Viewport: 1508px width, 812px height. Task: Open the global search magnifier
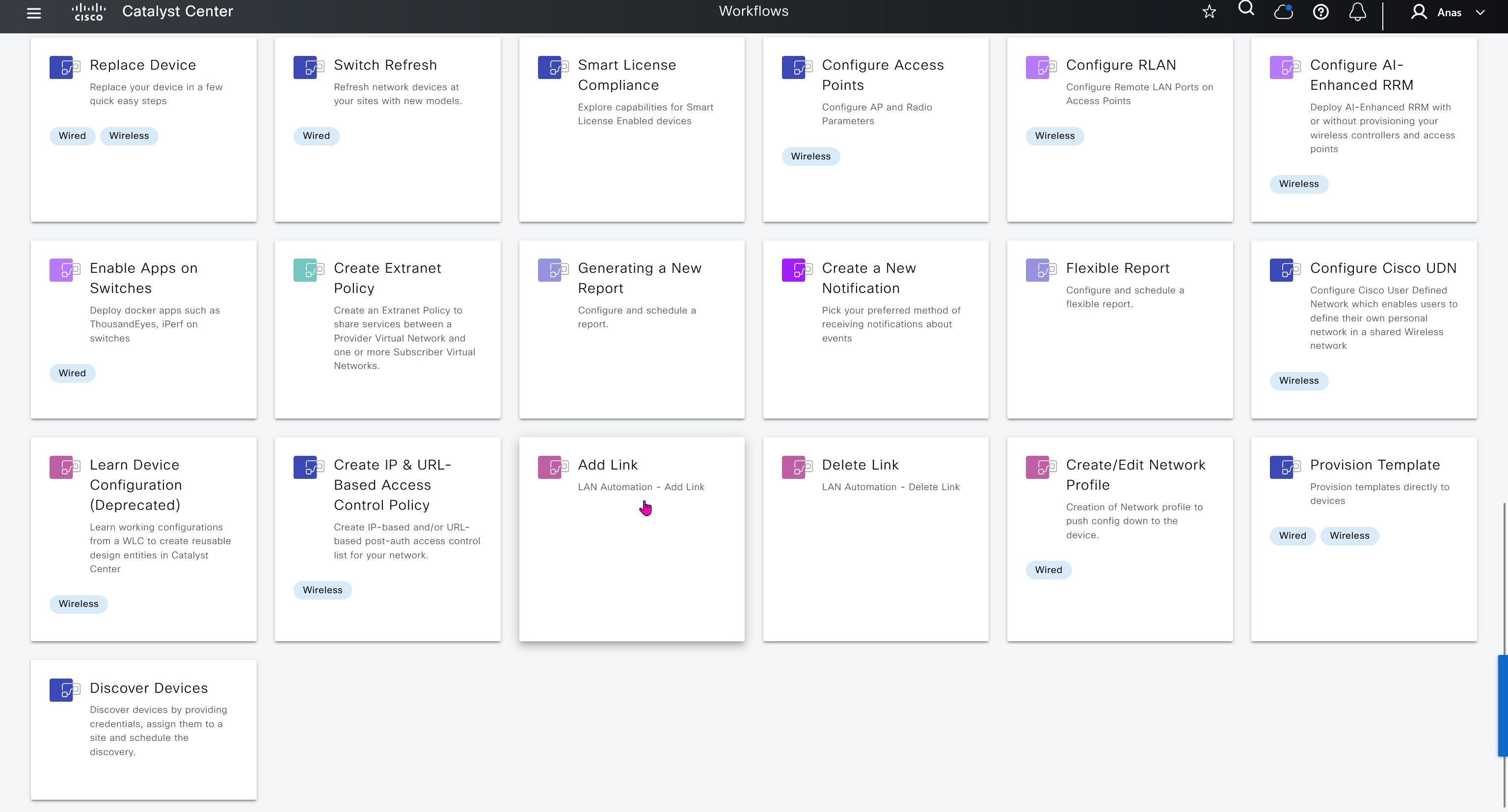(1246, 8)
